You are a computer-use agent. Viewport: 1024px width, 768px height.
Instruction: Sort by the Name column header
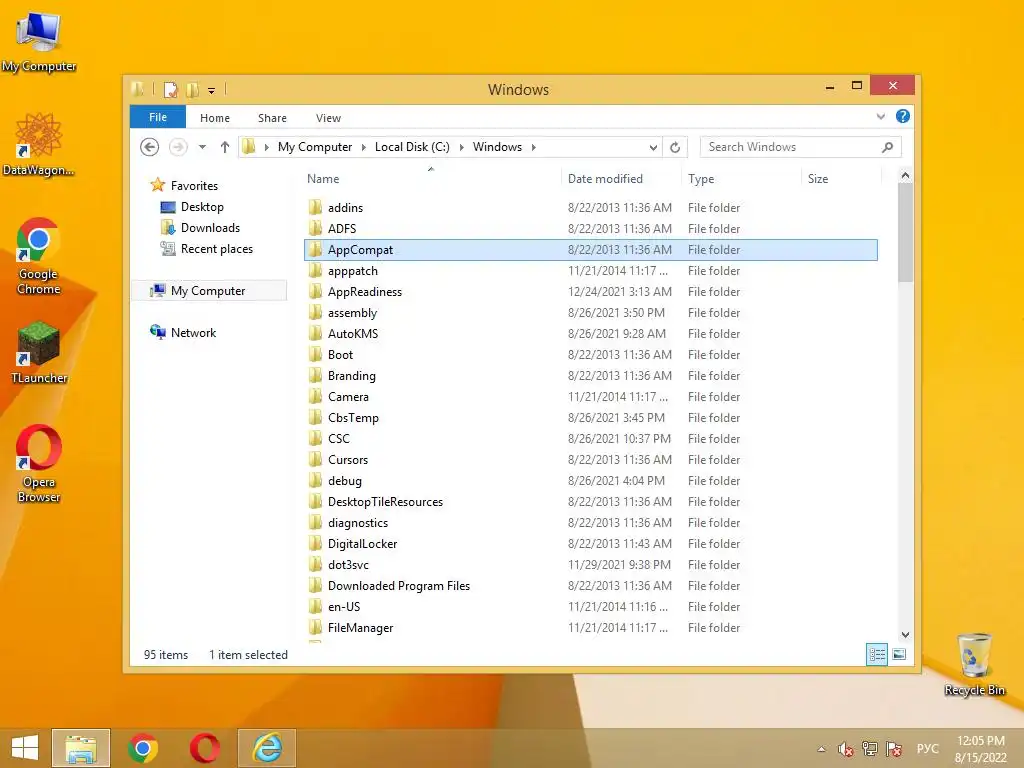[x=323, y=179]
